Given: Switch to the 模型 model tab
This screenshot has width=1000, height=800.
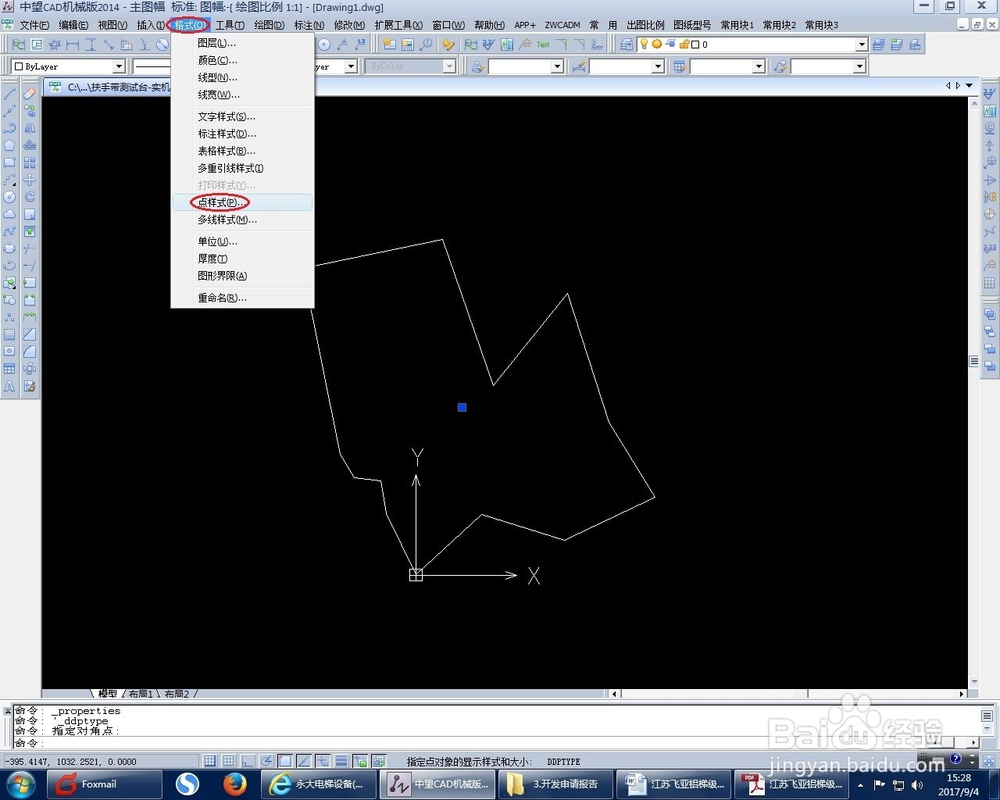Looking at the screenshot, I should pos(107,693).
